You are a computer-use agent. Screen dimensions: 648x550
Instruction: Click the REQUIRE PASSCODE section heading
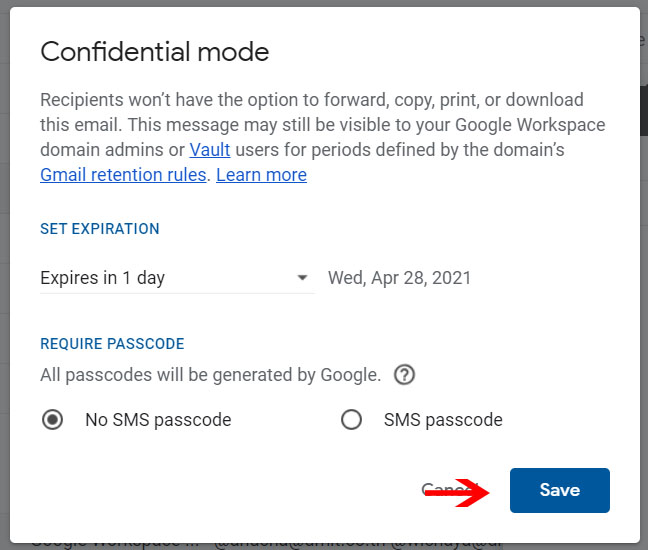click(112, 343)
